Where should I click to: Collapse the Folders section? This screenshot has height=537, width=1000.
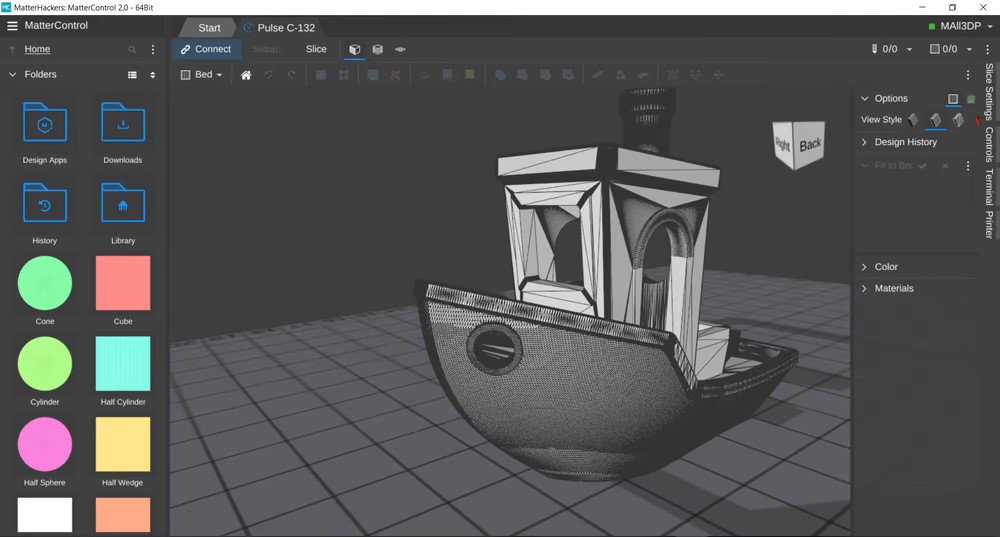12,75
